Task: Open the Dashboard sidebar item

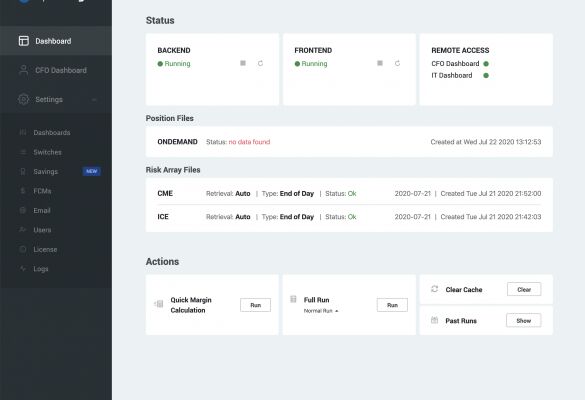Action: 56,41
